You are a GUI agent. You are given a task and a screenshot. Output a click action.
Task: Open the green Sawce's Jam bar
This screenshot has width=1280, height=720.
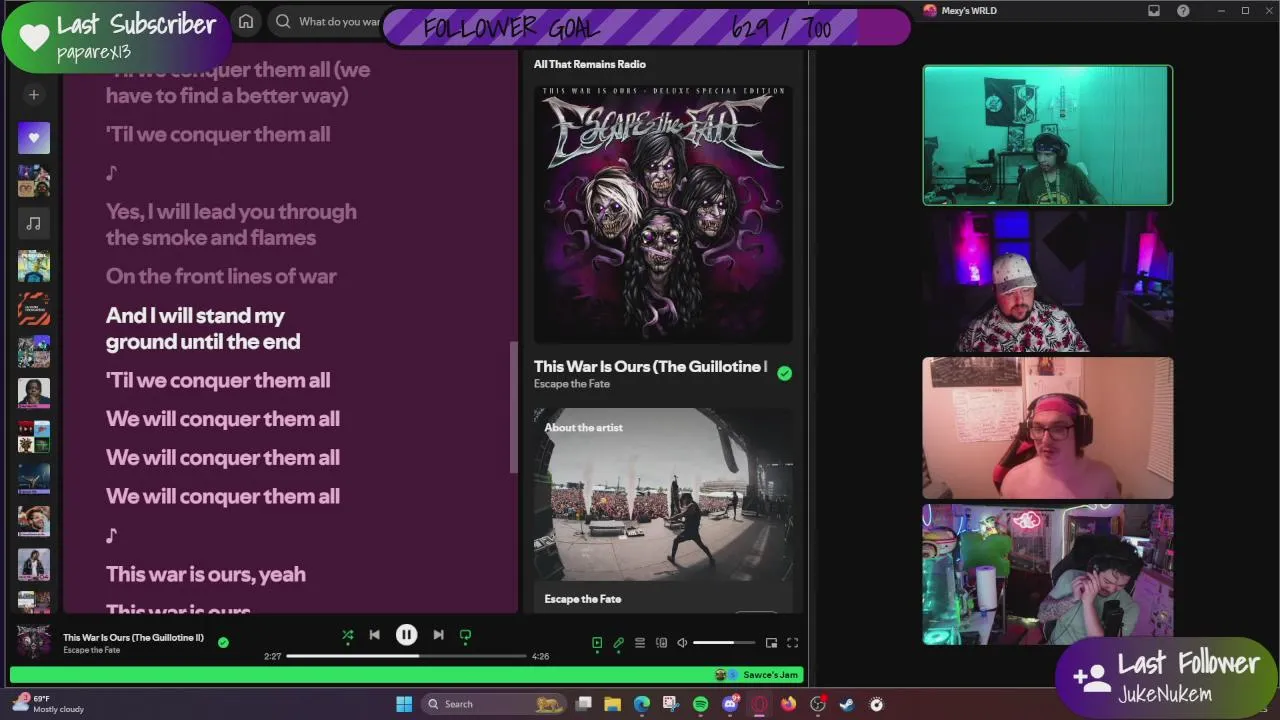click(x=406, y=675)
